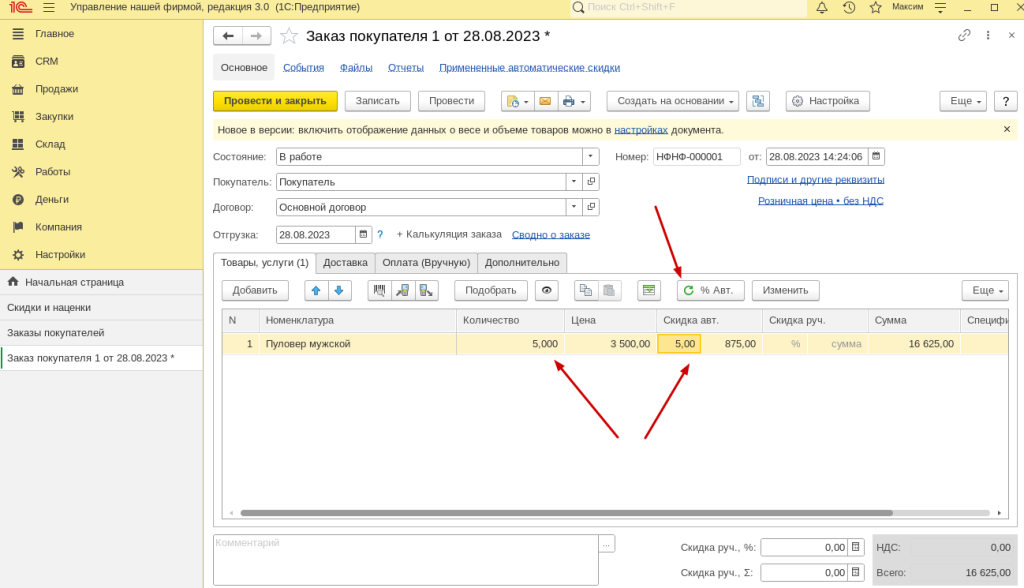Switch to Отчеты tab
1024x588 pixels.
click(x=406, y=67)
